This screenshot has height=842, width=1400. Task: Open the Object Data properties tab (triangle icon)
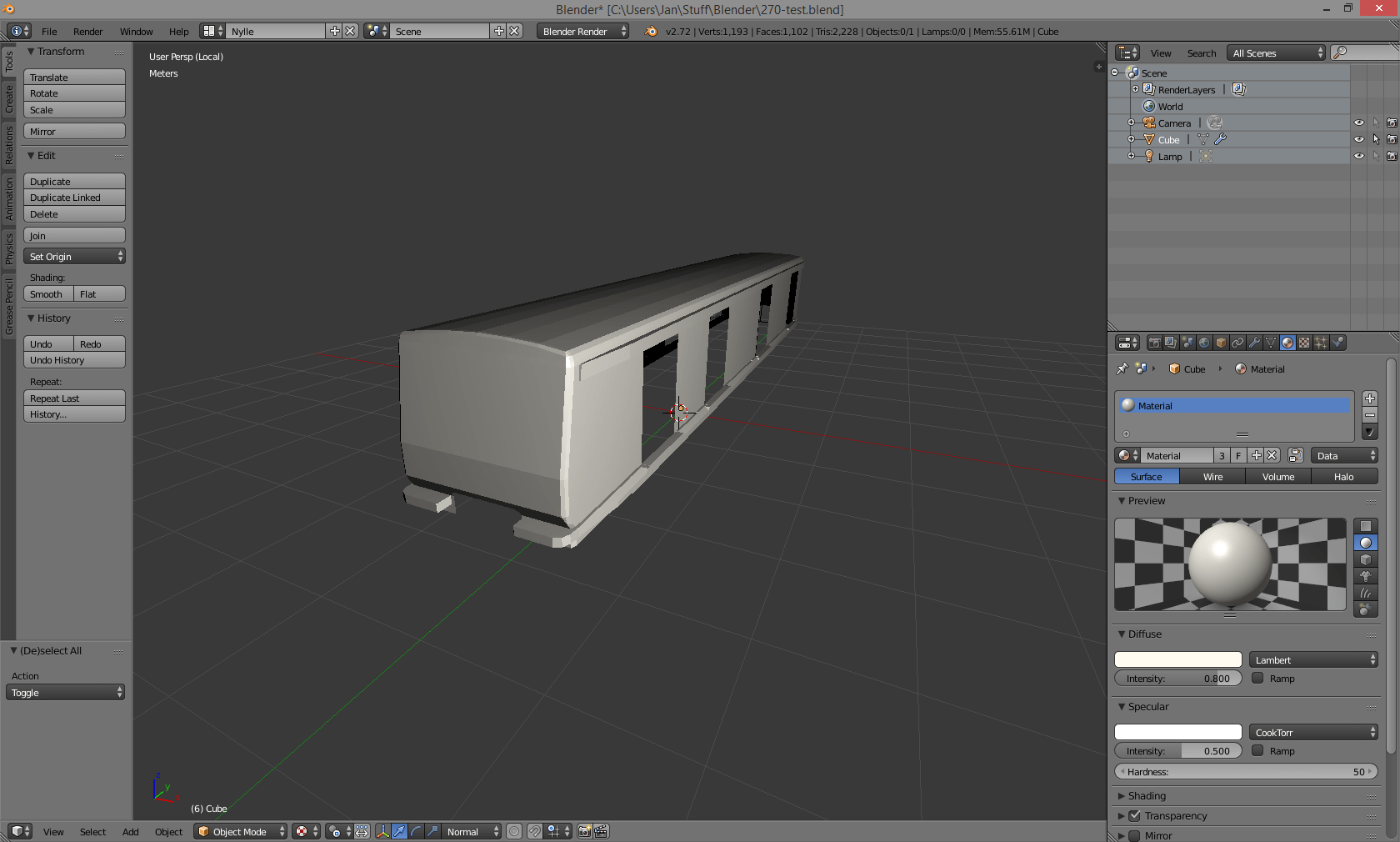[1270, 343]
